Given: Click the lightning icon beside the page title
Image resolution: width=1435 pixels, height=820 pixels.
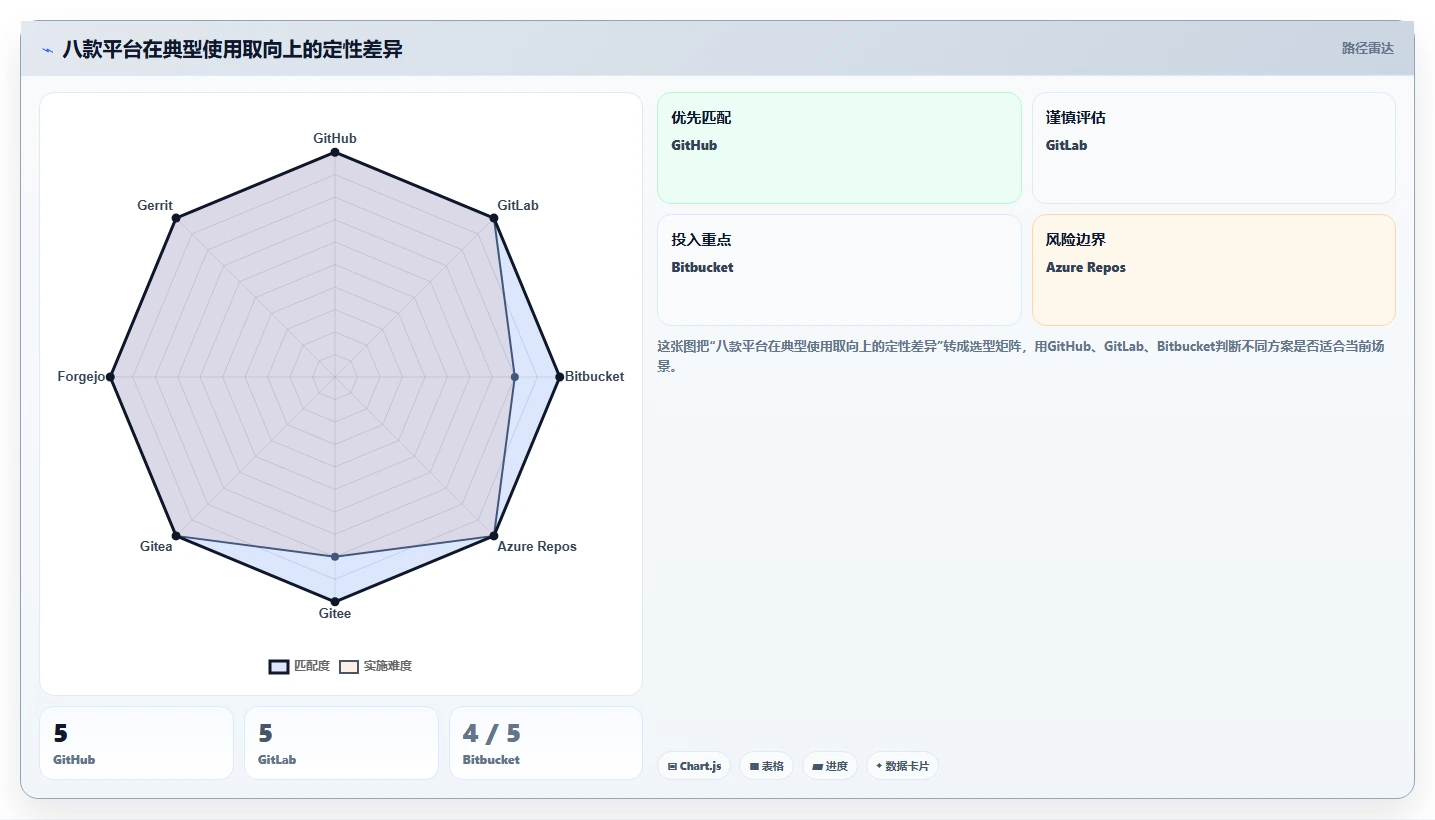Looking at the screenshot, I should [47, 50].
